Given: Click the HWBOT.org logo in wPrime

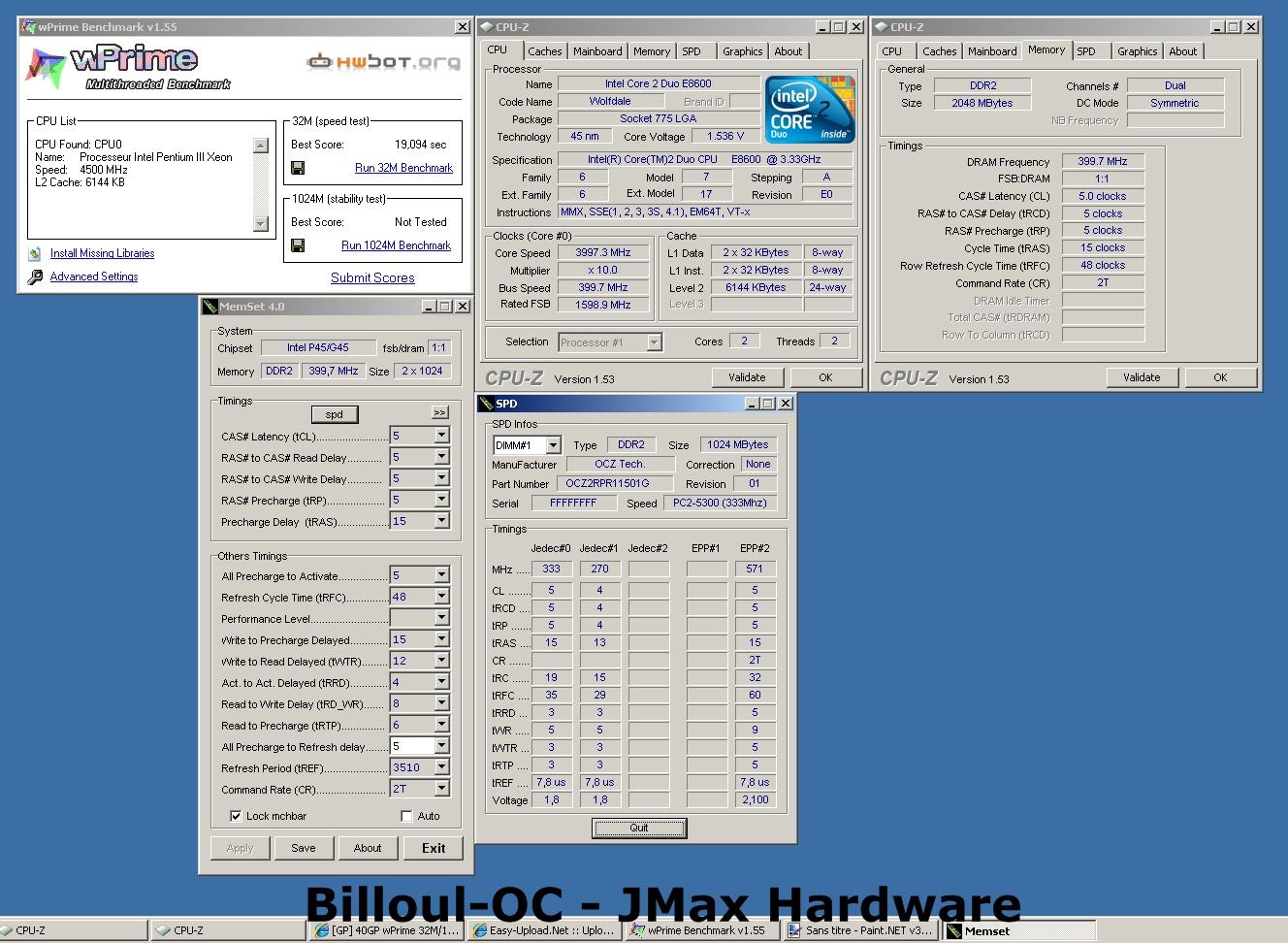Looking at the screenshot, I should click(384, 62).
